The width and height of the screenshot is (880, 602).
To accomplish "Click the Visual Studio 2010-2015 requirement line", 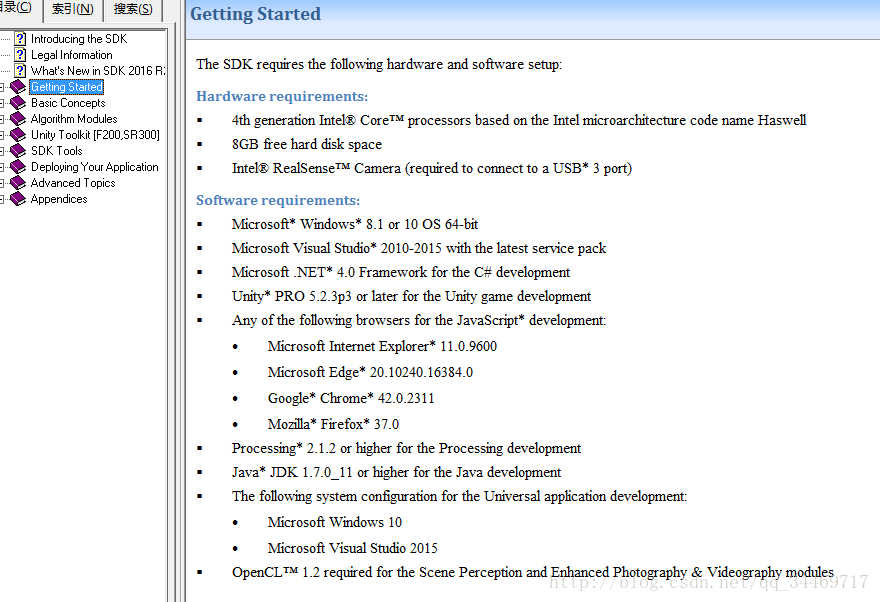I will [x=419, y=249].
